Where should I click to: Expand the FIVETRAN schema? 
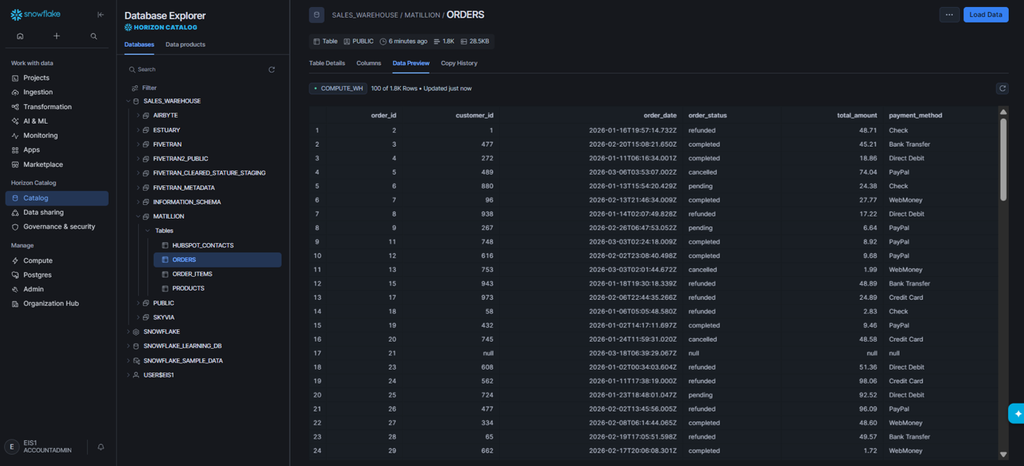tap(138, 144)
